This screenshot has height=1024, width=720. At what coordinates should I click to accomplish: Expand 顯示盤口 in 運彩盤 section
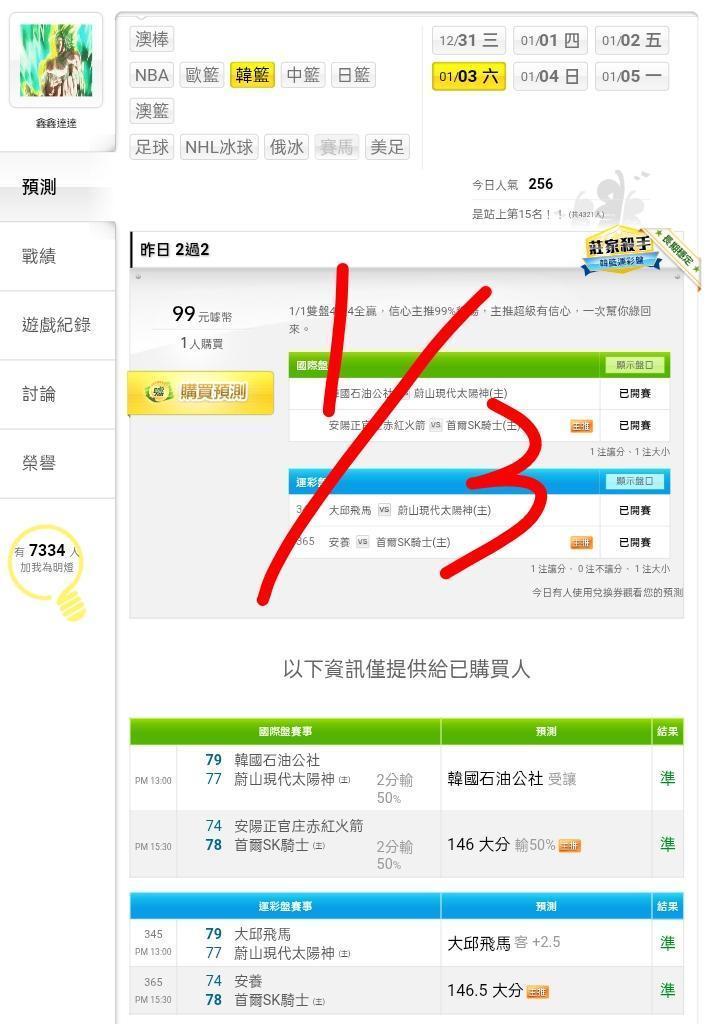pyautogui.click(x=634, y=481)
